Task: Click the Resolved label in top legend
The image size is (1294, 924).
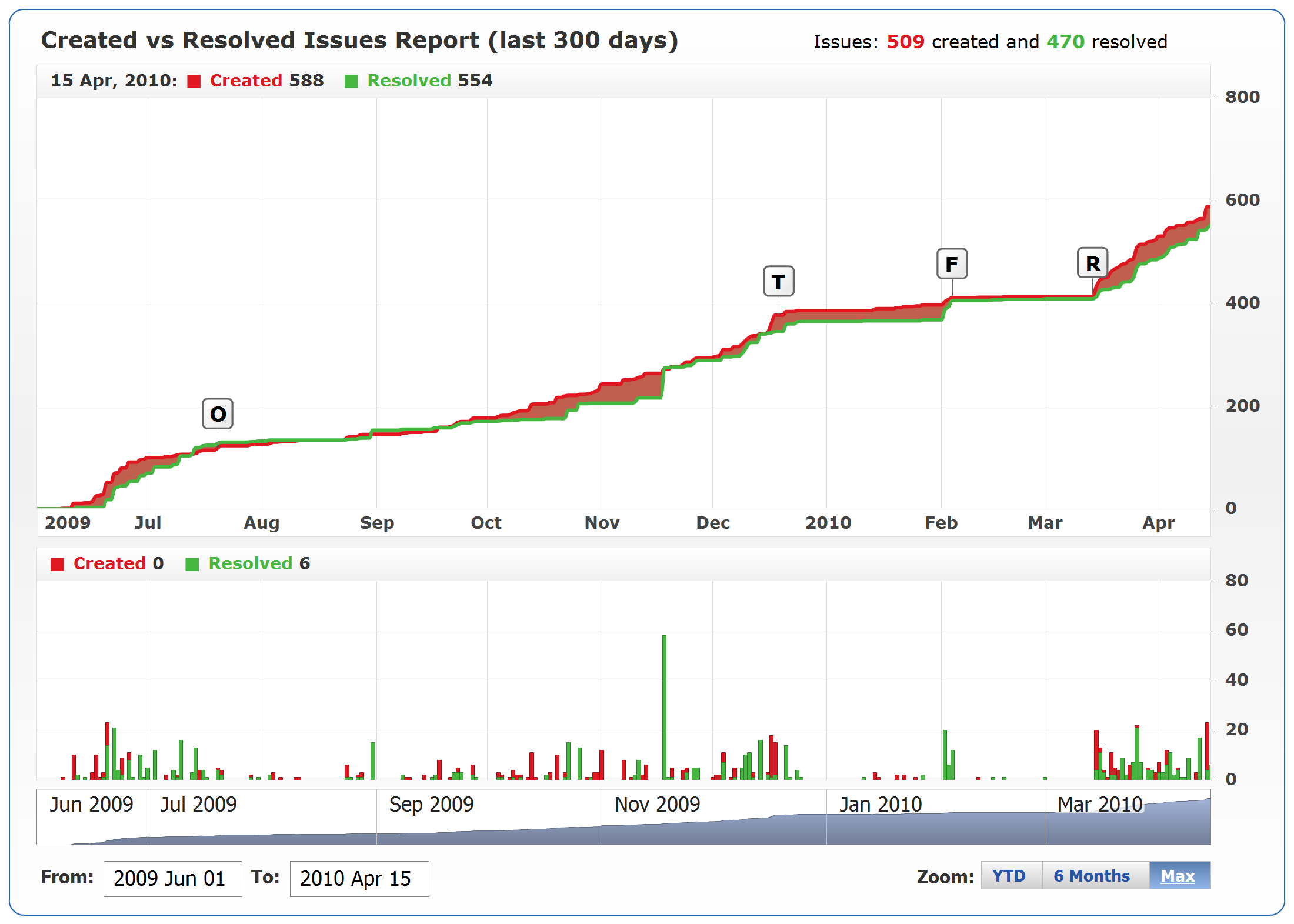Action: 409,81
